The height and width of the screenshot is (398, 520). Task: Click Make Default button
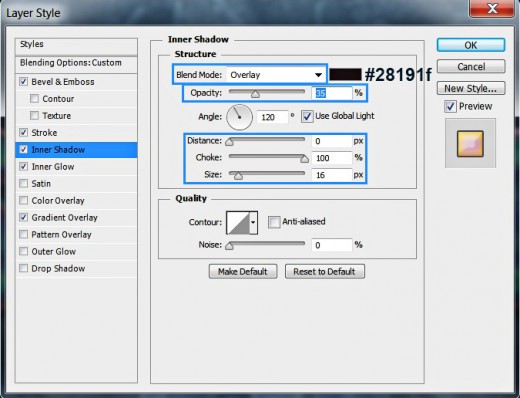click(243, 272)
